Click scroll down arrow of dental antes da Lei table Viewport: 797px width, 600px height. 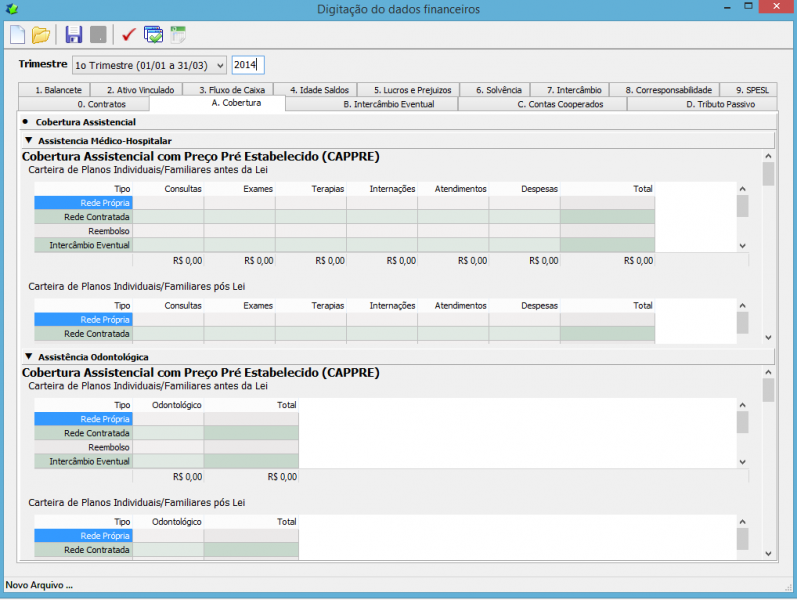click(743, 462)
